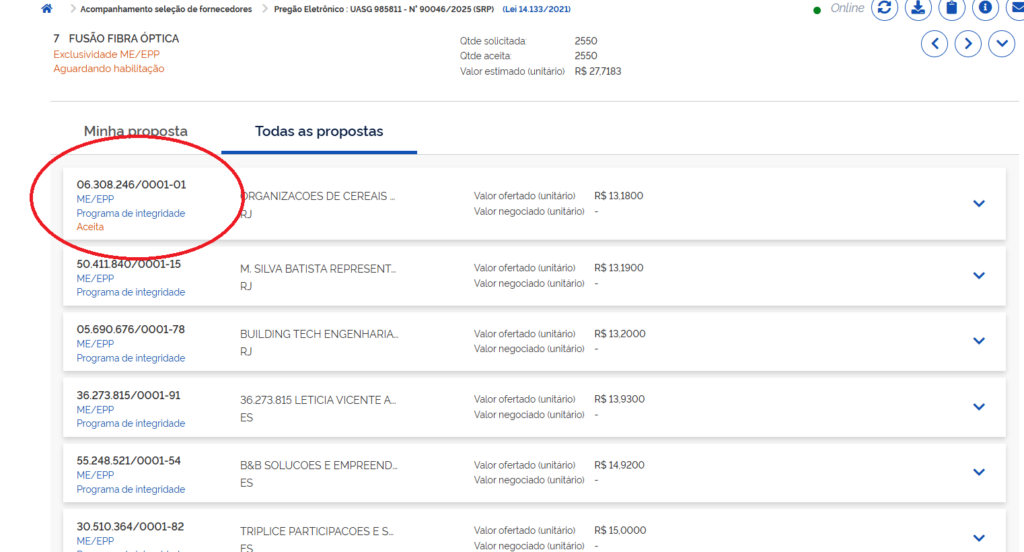Click the download icon in header
The height and width of the screenshot is (552, 1024).
coord(918,8)
